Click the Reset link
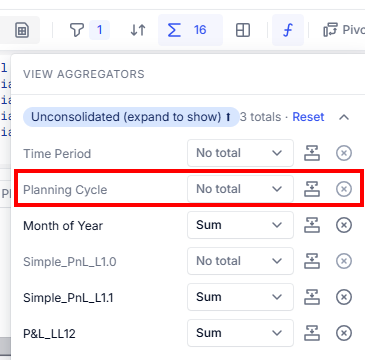This screenshot has width=365, height=360. coord(308,117)
